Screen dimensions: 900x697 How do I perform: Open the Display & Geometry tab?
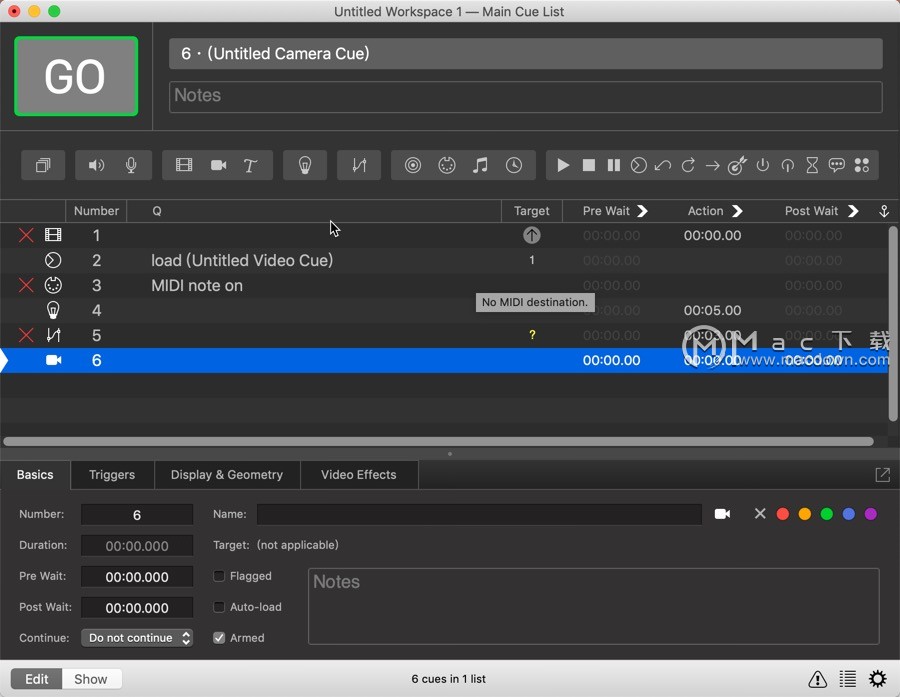227,475
